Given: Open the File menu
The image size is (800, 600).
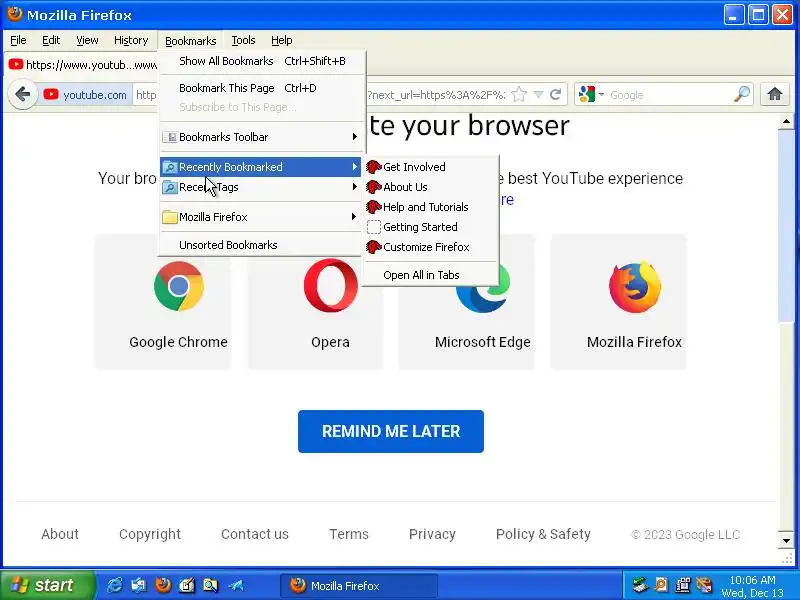Looking at the screenshot, I should [18, 40].
